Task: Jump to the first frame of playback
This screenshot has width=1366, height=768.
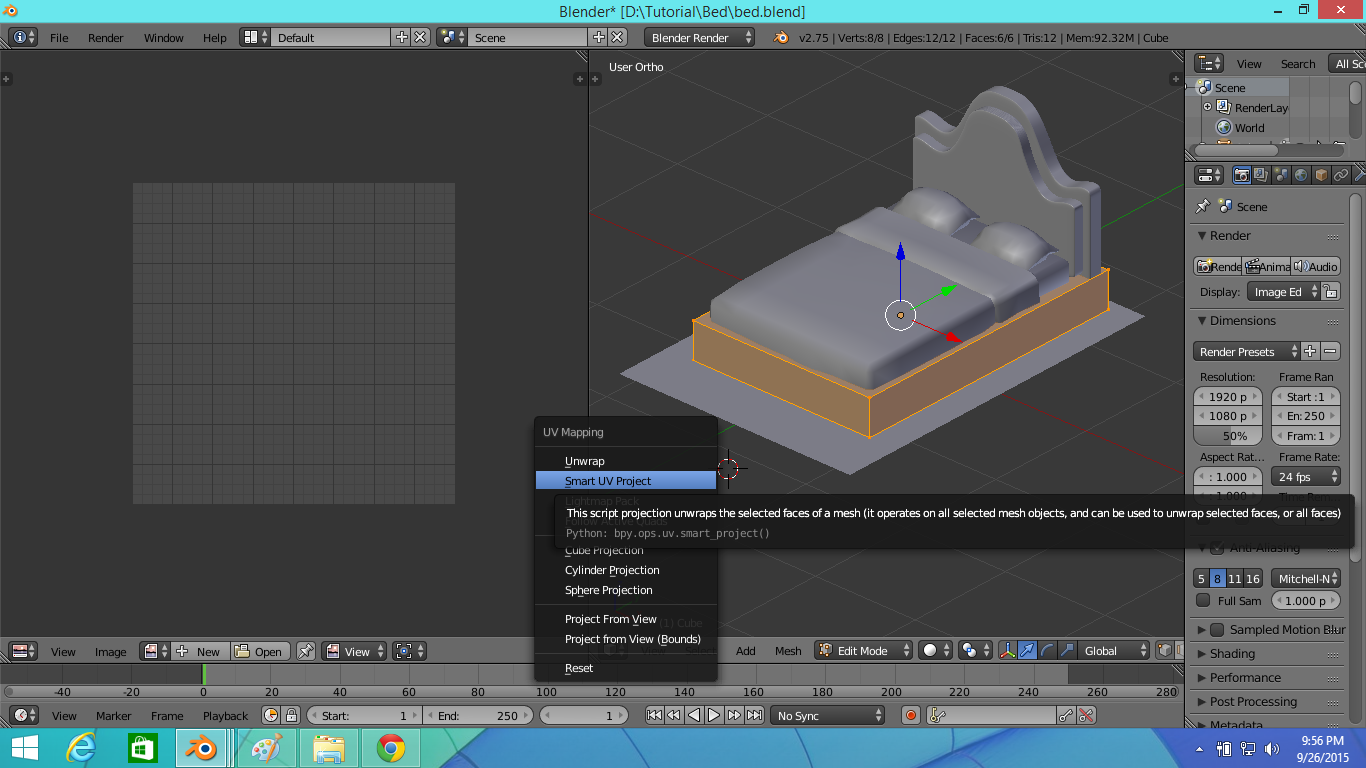Action: pos(654,715)
